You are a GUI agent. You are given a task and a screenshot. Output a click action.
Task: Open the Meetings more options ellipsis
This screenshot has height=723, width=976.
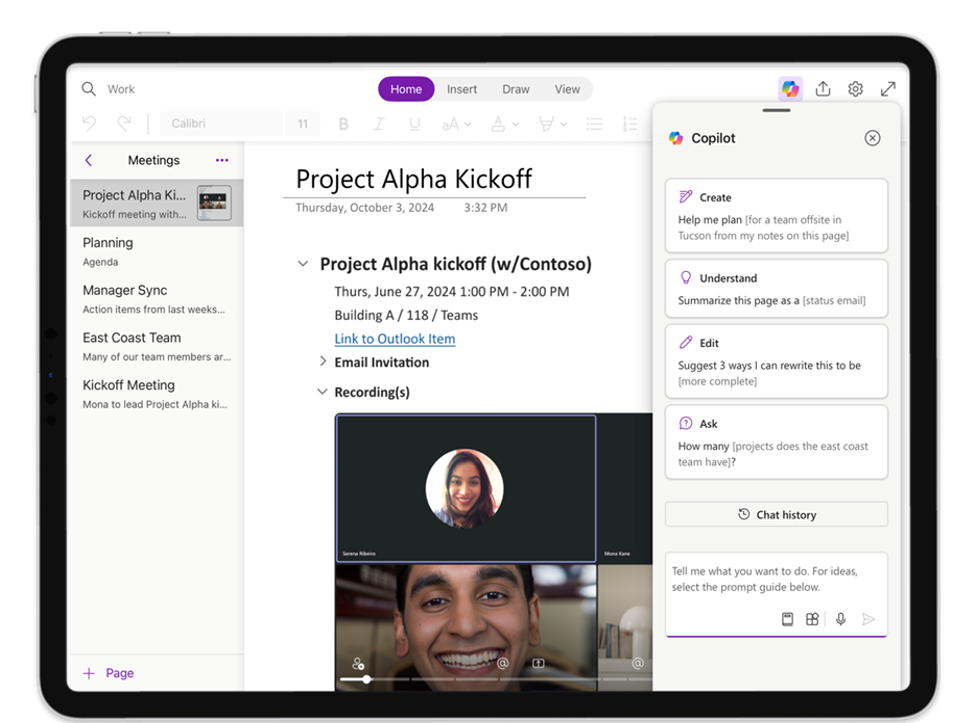(222, 160)
